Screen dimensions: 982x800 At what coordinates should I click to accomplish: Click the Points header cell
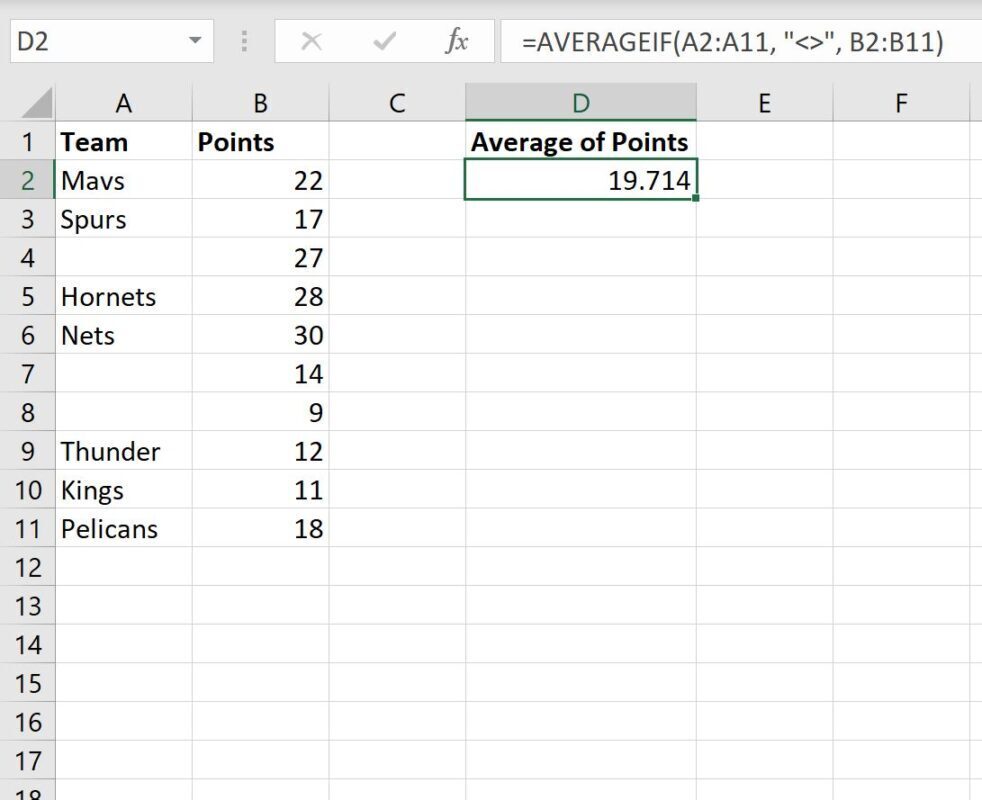(x=261, y=142)
